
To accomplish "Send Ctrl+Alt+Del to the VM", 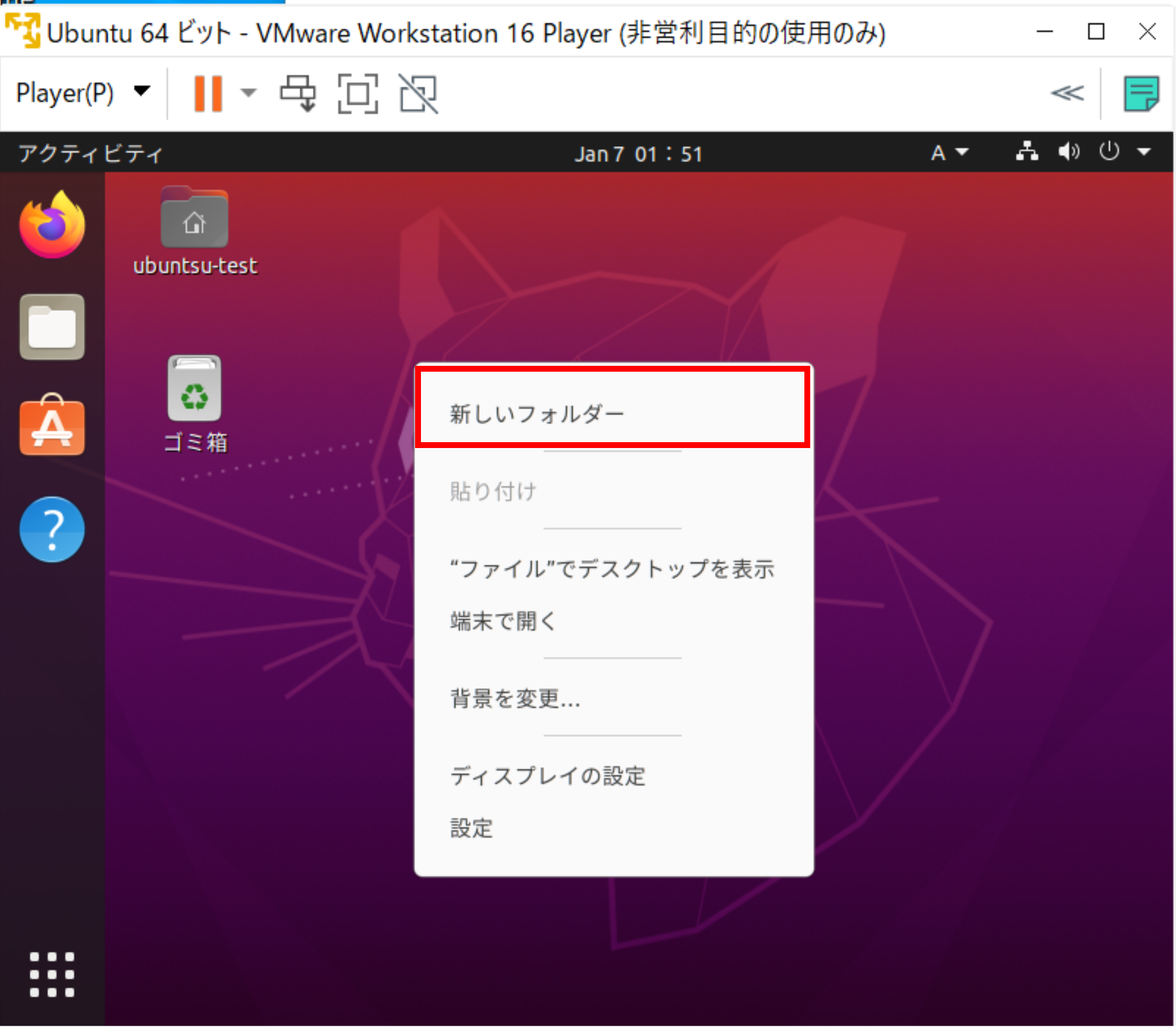I will click(298, 93).
